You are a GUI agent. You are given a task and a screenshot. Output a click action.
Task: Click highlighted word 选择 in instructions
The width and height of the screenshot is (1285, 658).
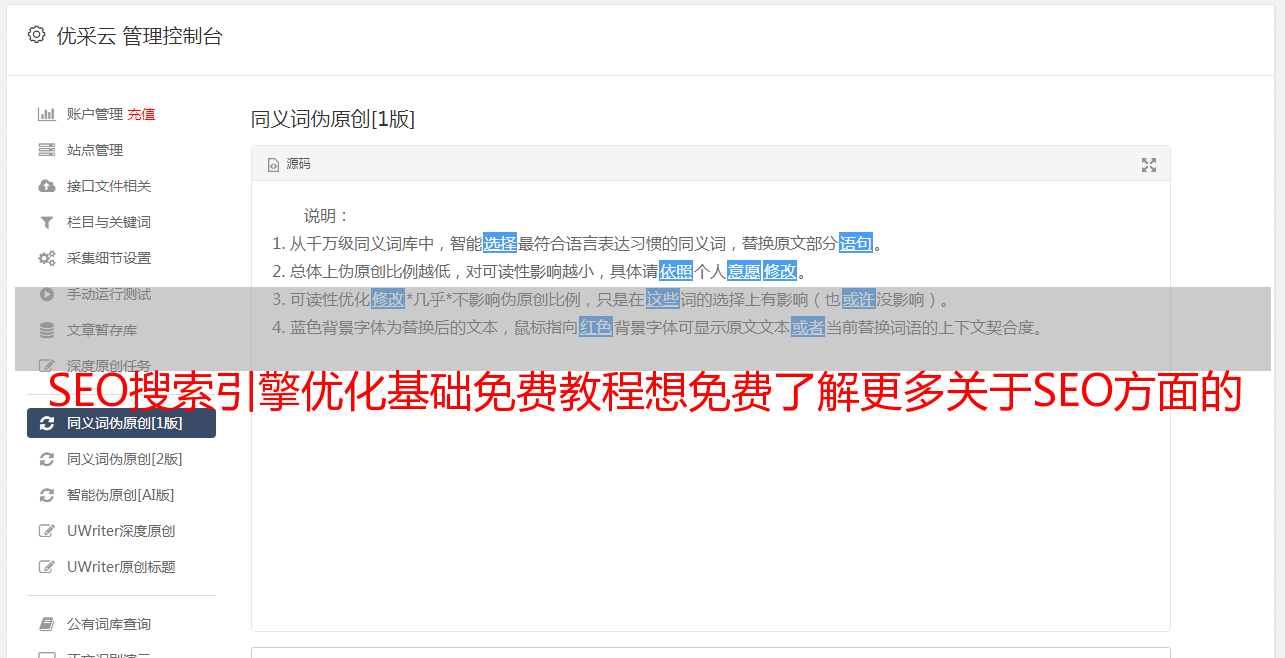pos(500,243)
